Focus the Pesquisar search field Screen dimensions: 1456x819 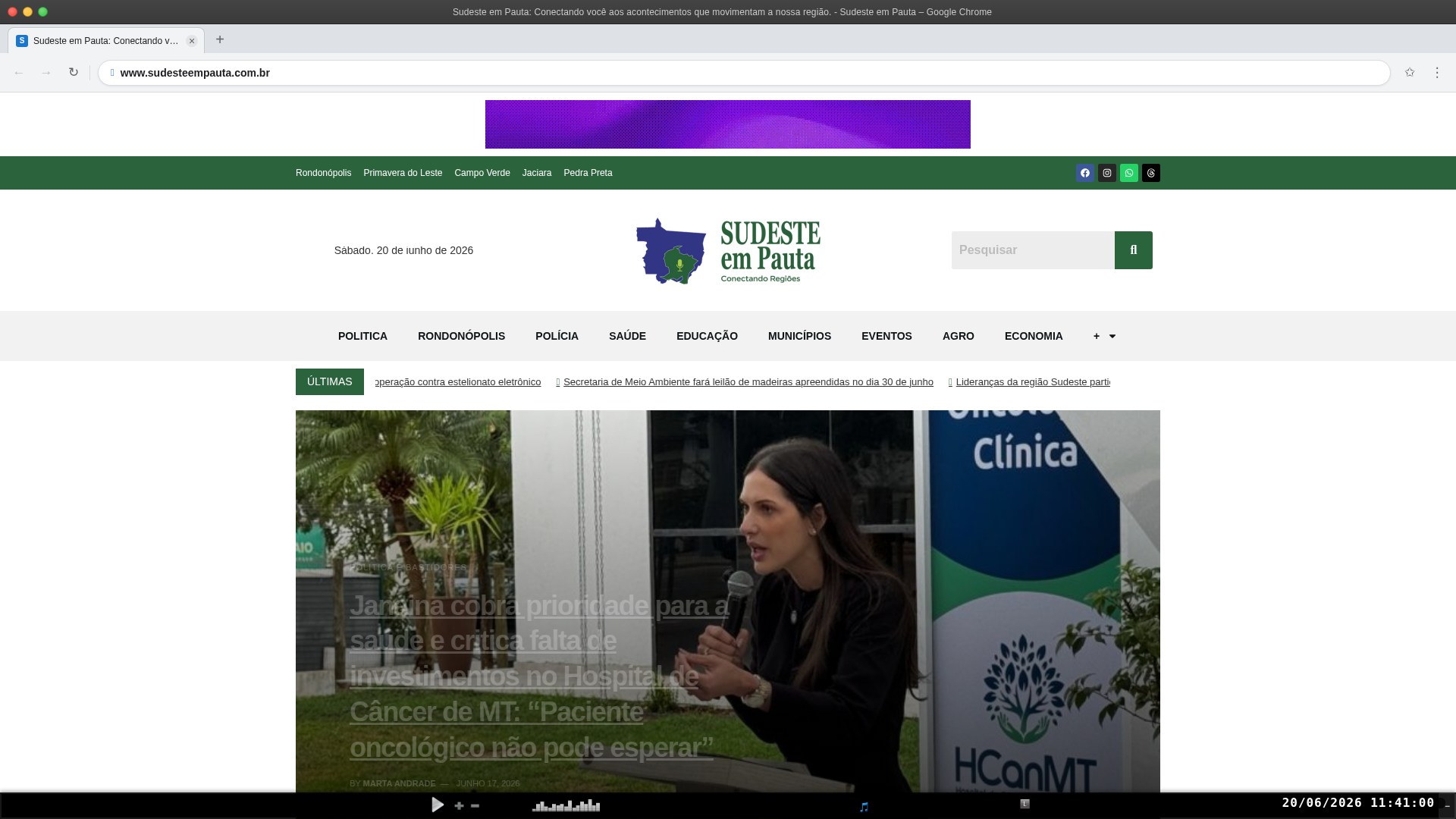coord(1033,250)
